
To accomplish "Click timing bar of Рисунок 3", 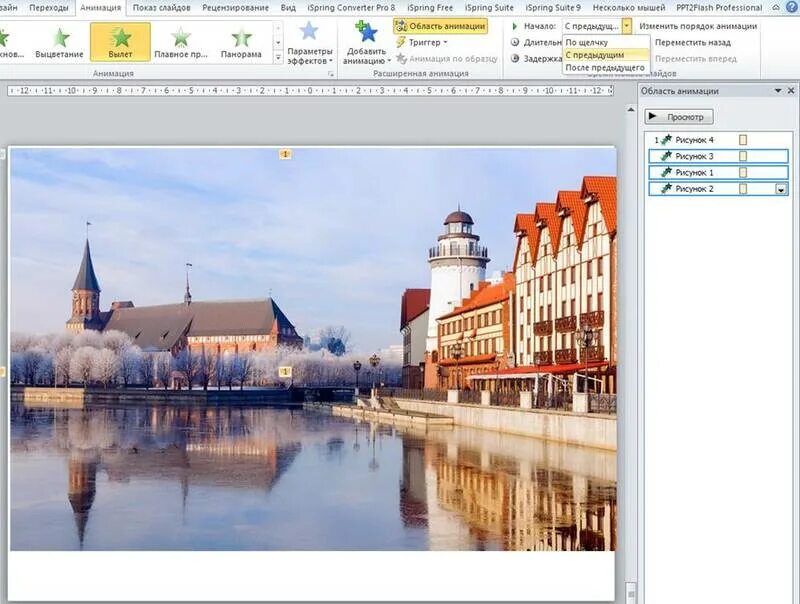I will pos(743,156).
